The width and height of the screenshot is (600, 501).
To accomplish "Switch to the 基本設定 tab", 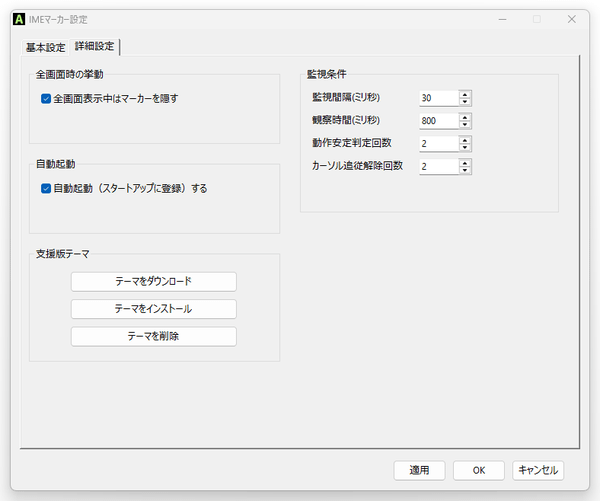I will pyautogui.click(x=45, y=47).
